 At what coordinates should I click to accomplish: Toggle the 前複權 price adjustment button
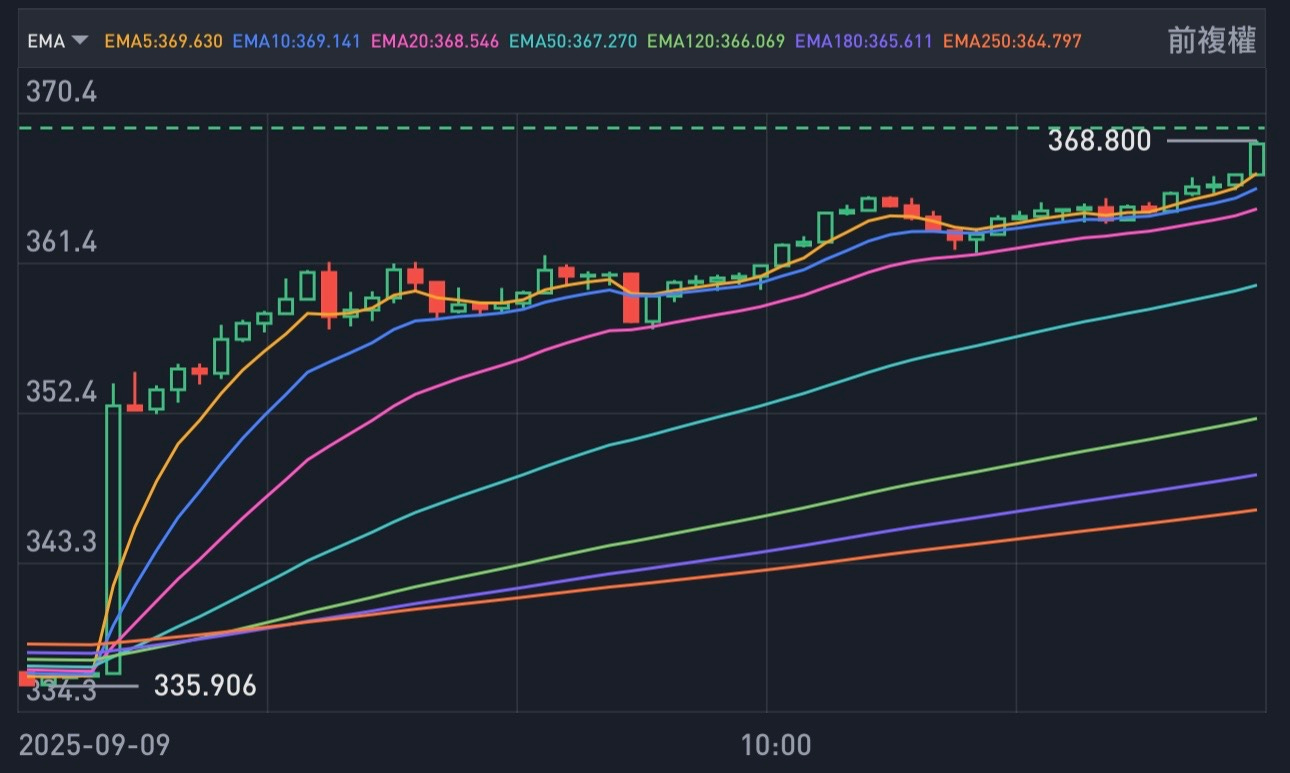1212,41
